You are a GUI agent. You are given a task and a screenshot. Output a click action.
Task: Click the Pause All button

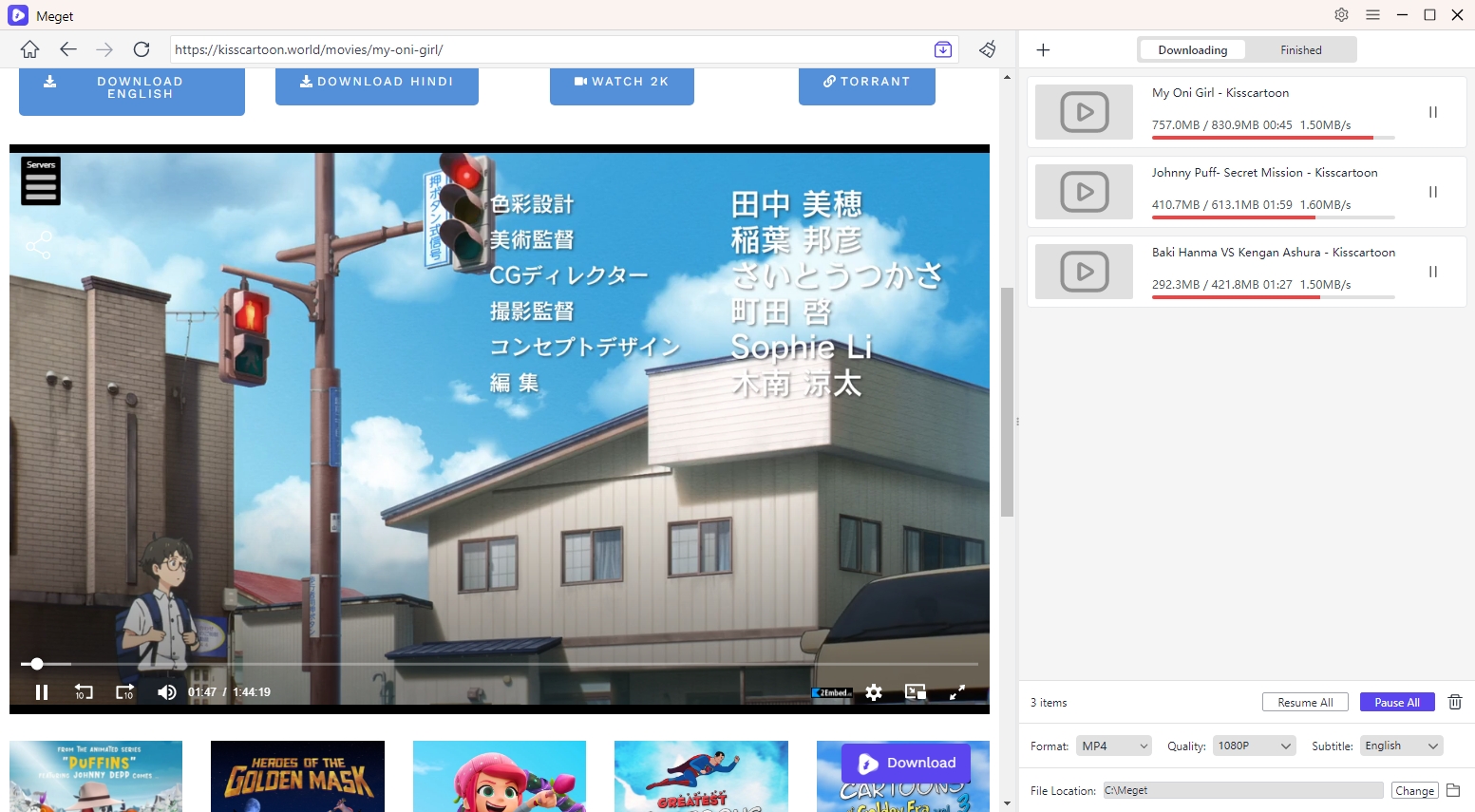click(x=1397, y=702)
